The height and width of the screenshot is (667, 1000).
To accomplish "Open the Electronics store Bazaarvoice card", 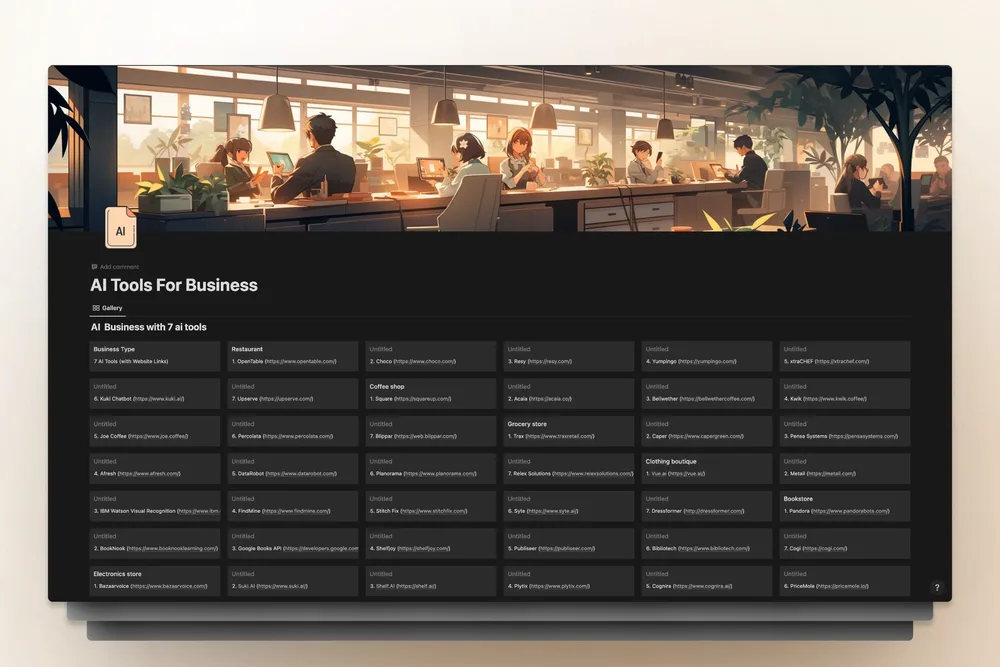I will (x=155, y=581).
